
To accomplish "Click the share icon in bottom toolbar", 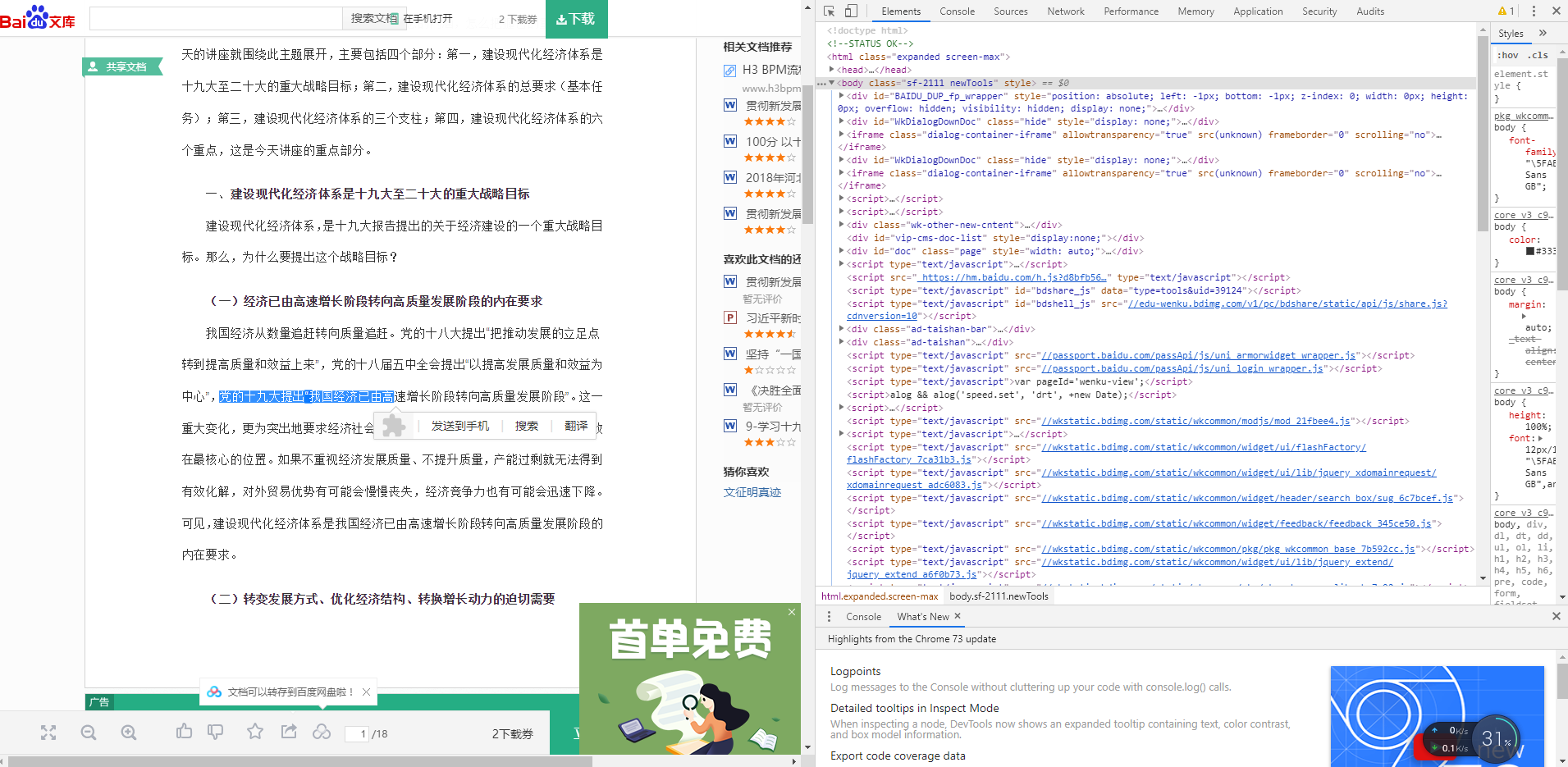I will tap(289, 731).
